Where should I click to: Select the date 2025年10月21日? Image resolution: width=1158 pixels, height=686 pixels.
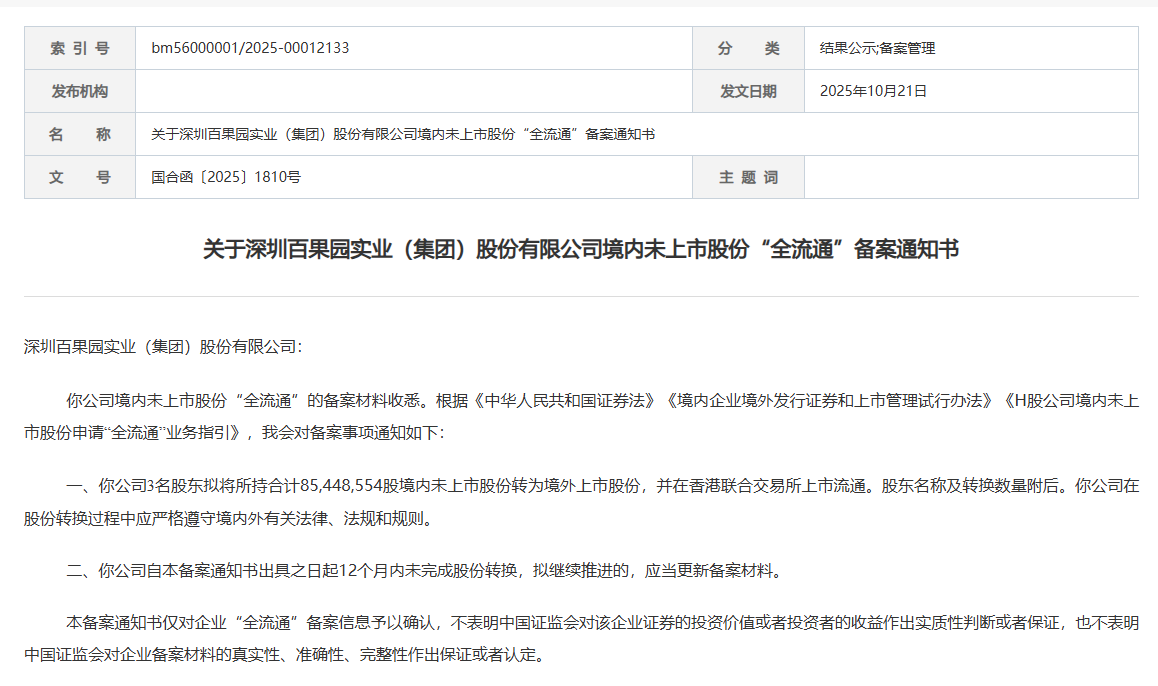[x=873, y=91]
